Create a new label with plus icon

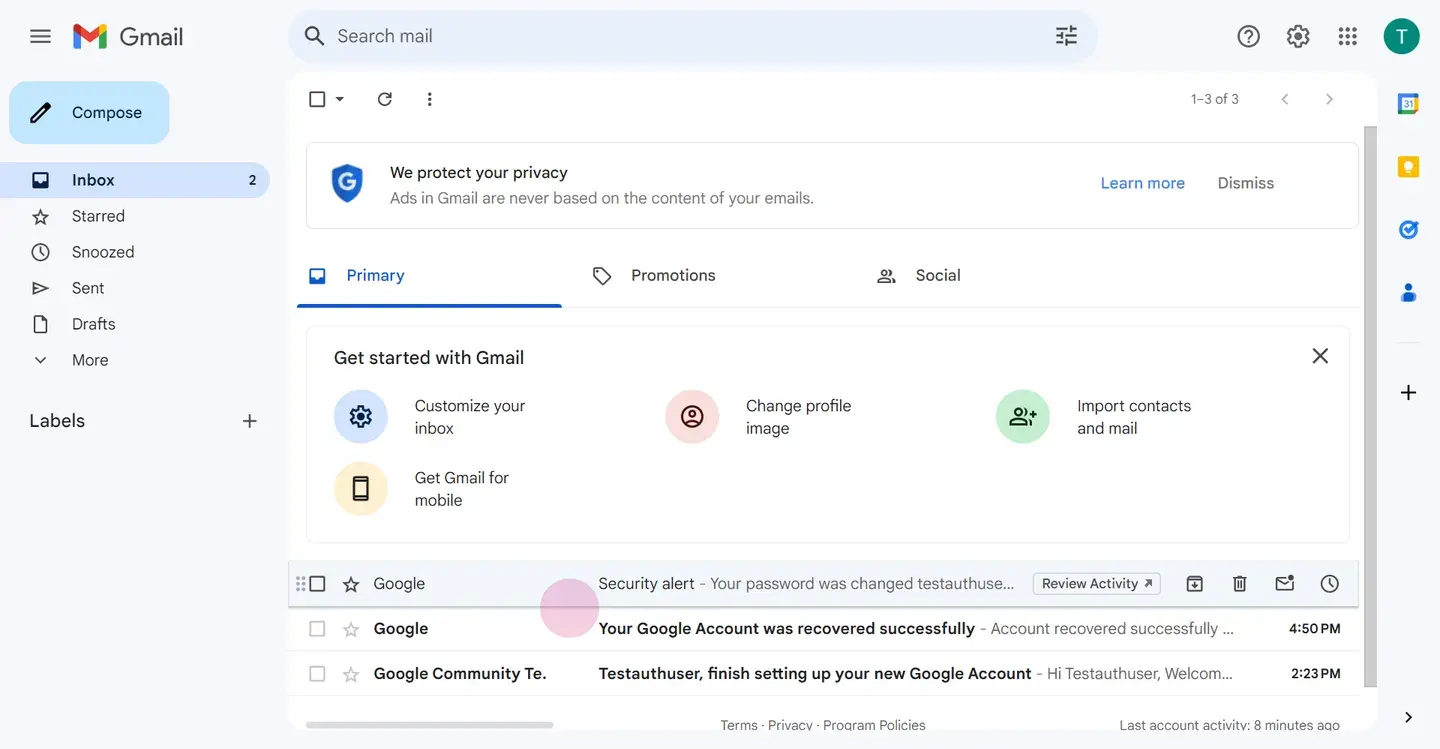click(250, 421)
